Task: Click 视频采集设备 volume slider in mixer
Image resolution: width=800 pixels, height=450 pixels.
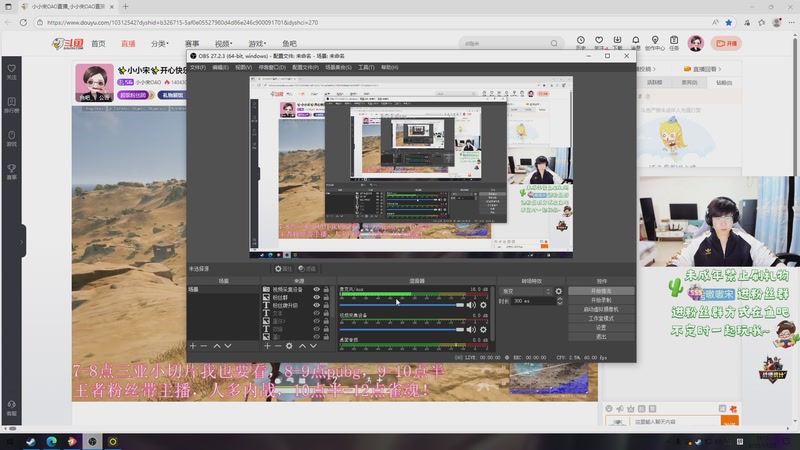Action: tap(402, 330)
